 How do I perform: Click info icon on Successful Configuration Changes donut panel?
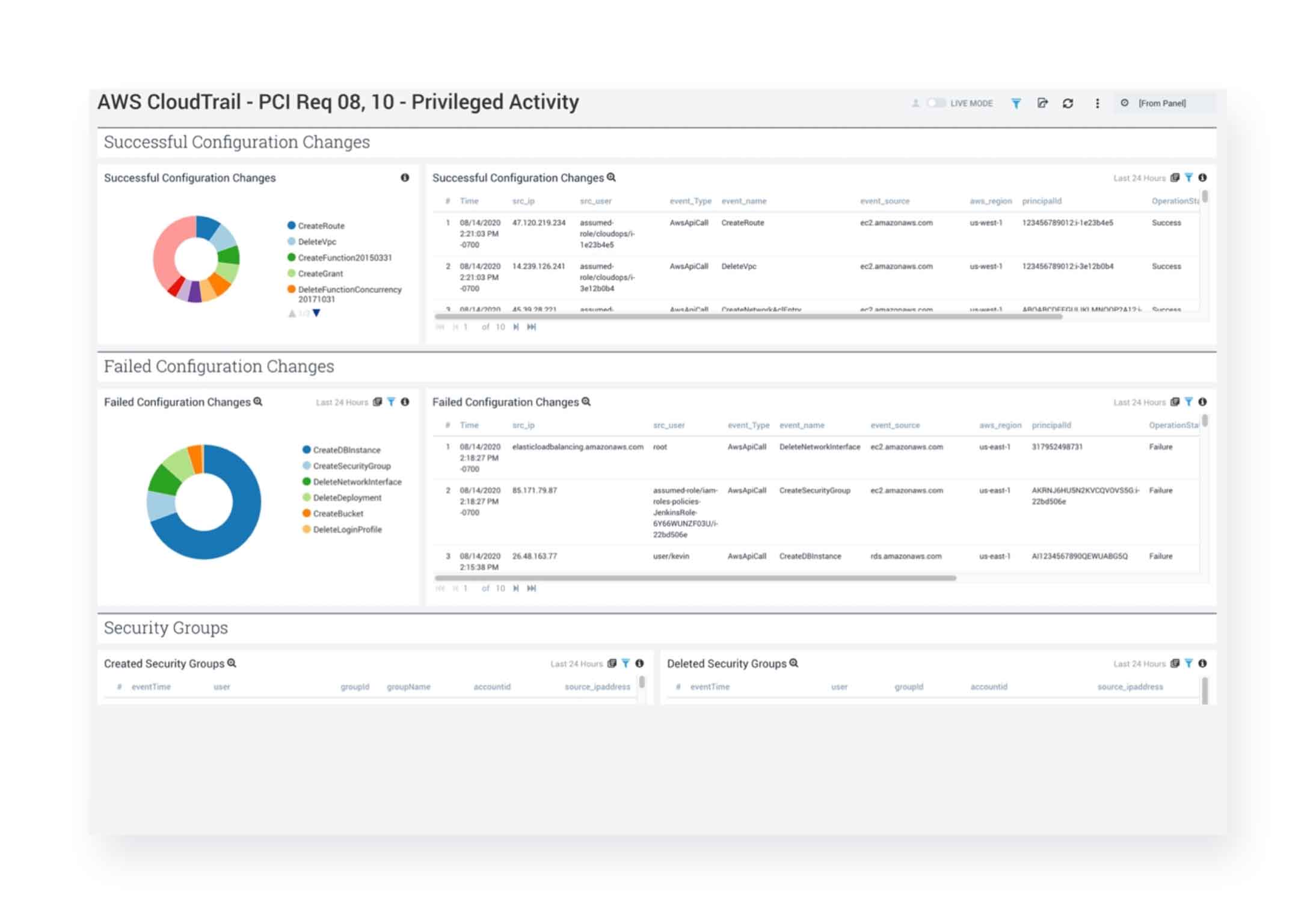(x=405, y=177)
